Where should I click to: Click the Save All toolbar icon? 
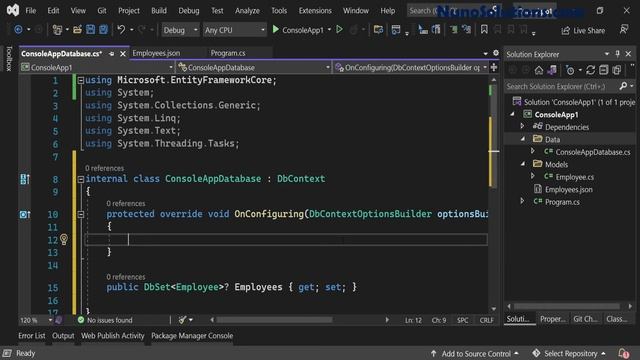click(103, 30)
